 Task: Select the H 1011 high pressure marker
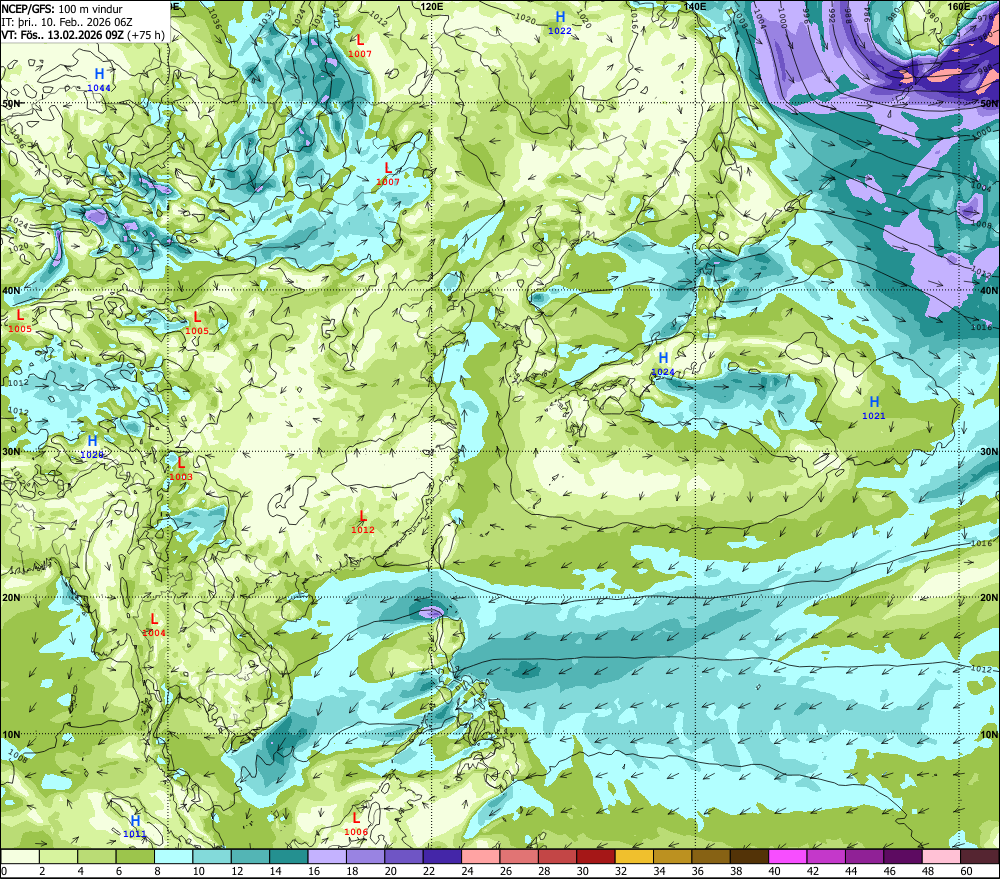pos(135,825)
